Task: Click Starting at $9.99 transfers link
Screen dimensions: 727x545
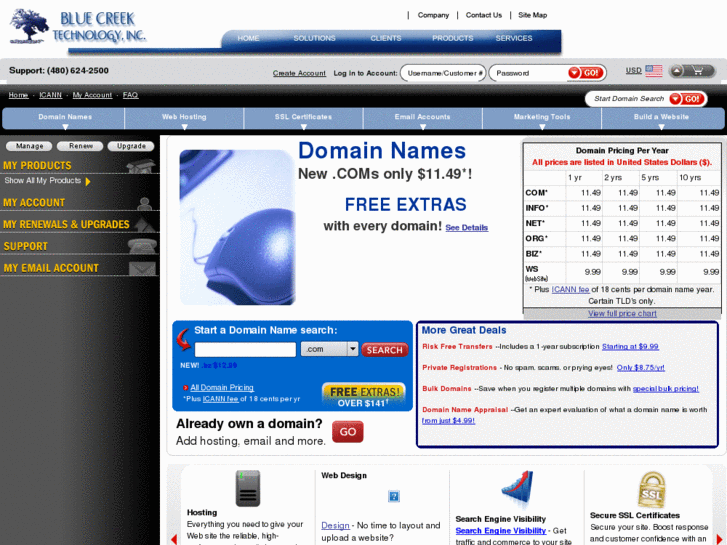Action: click(x=630, y=346)
